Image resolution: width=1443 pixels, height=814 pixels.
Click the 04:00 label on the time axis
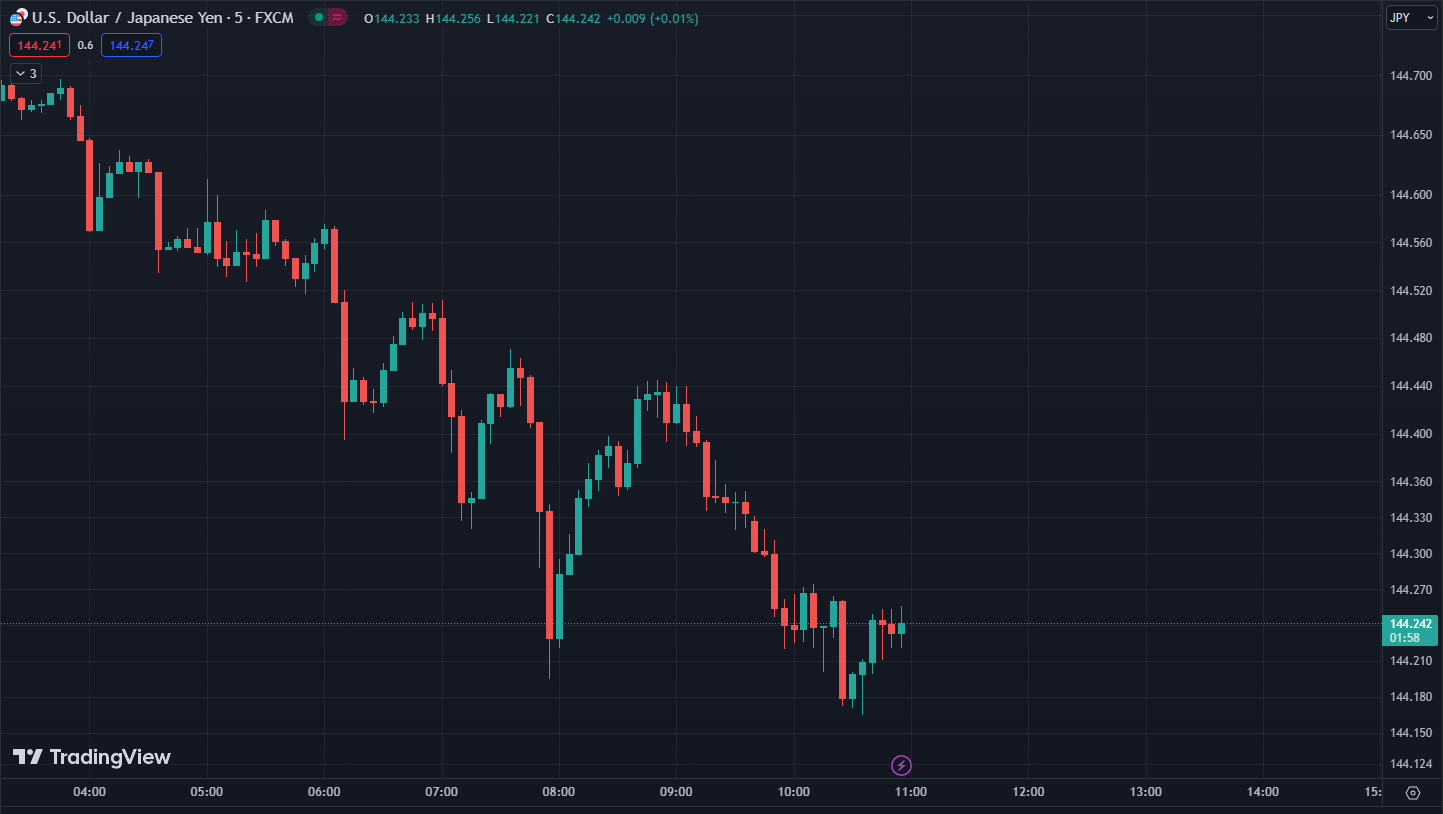90,793
